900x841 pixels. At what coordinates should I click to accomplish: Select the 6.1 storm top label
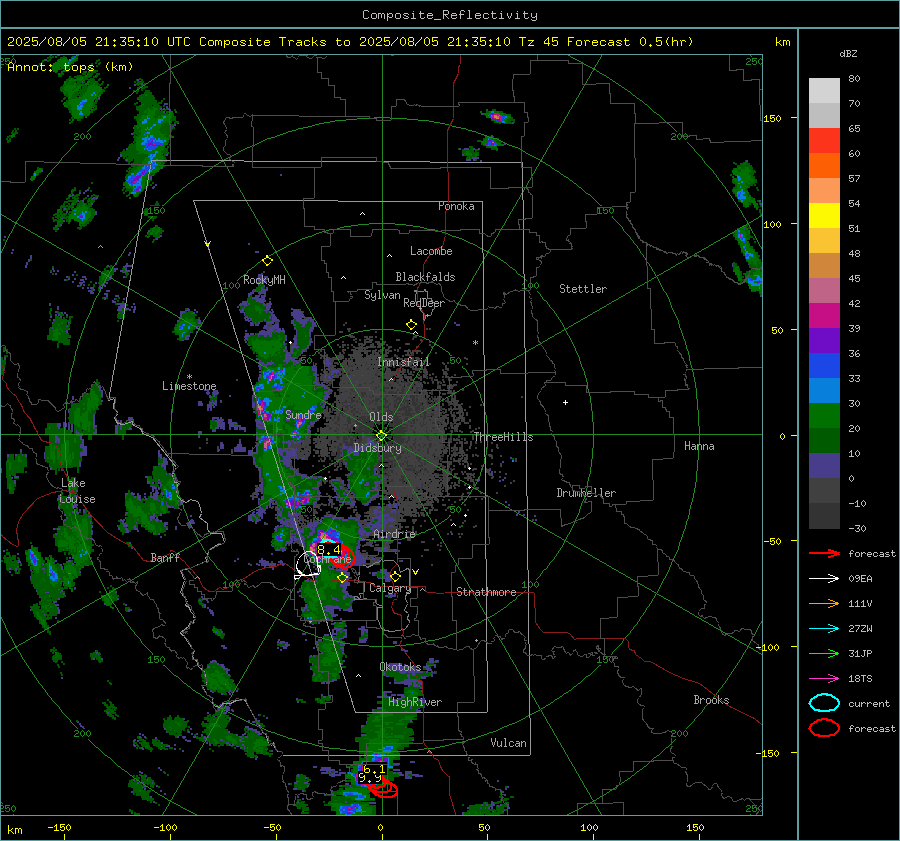(x=374, y=769)
